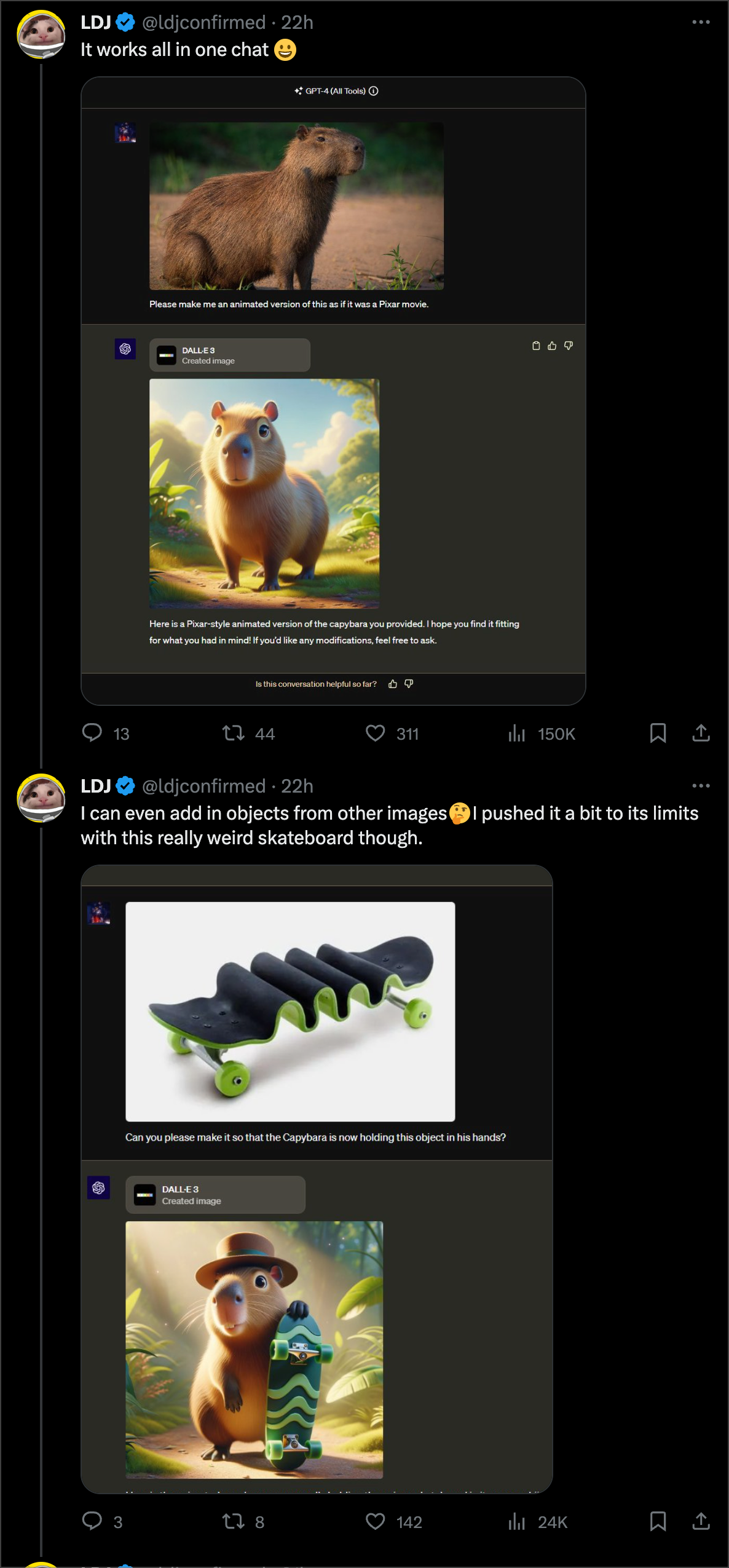Bookmark the skateboard tweet

[x=658, y=1522]
